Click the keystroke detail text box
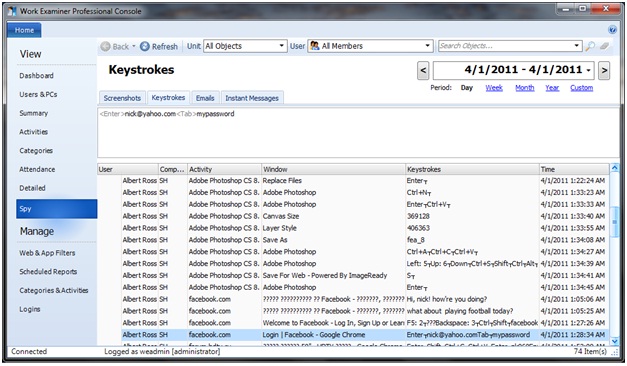The image size is (627, 366). click(358, 132)
